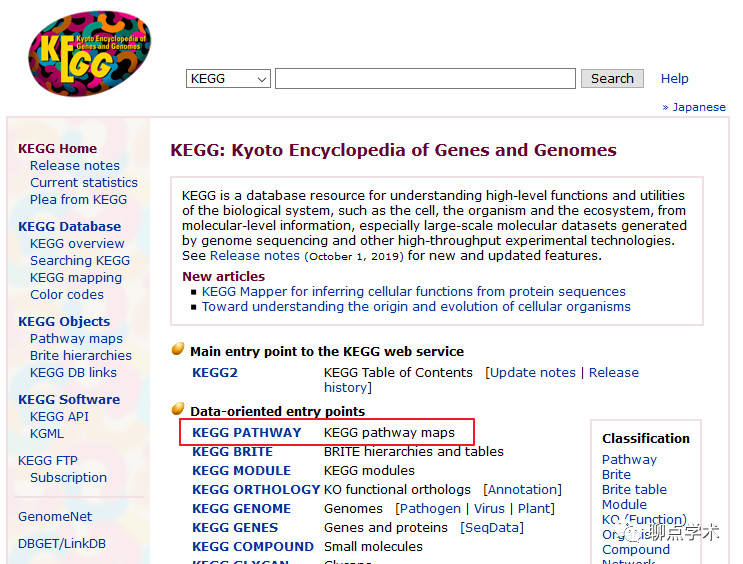Open Pathway maps in sidebar

[x=76, y=338]
